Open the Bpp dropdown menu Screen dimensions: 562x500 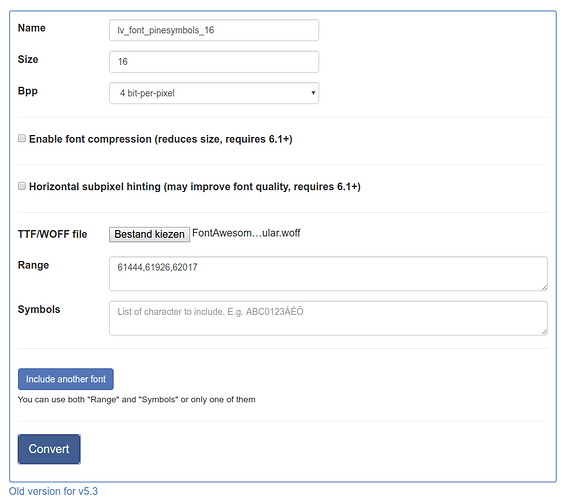(x=214, y=93)
